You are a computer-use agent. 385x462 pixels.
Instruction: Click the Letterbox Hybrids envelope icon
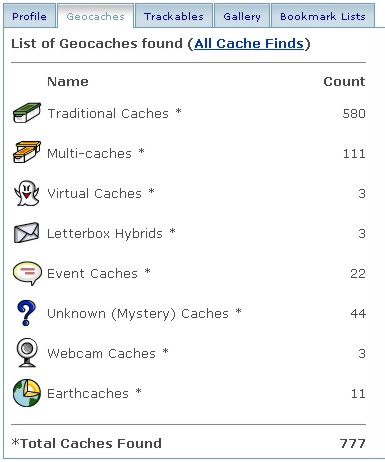[x=26, y=233]
